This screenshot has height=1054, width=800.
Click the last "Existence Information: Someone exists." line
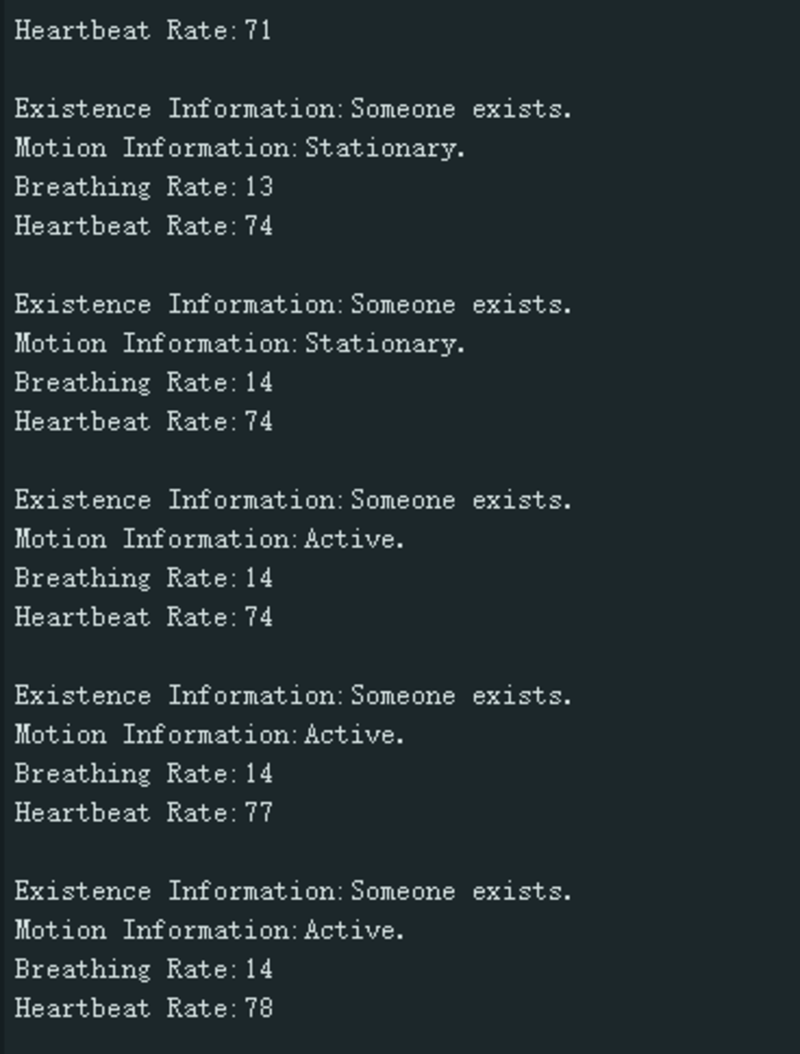point(293,891)
